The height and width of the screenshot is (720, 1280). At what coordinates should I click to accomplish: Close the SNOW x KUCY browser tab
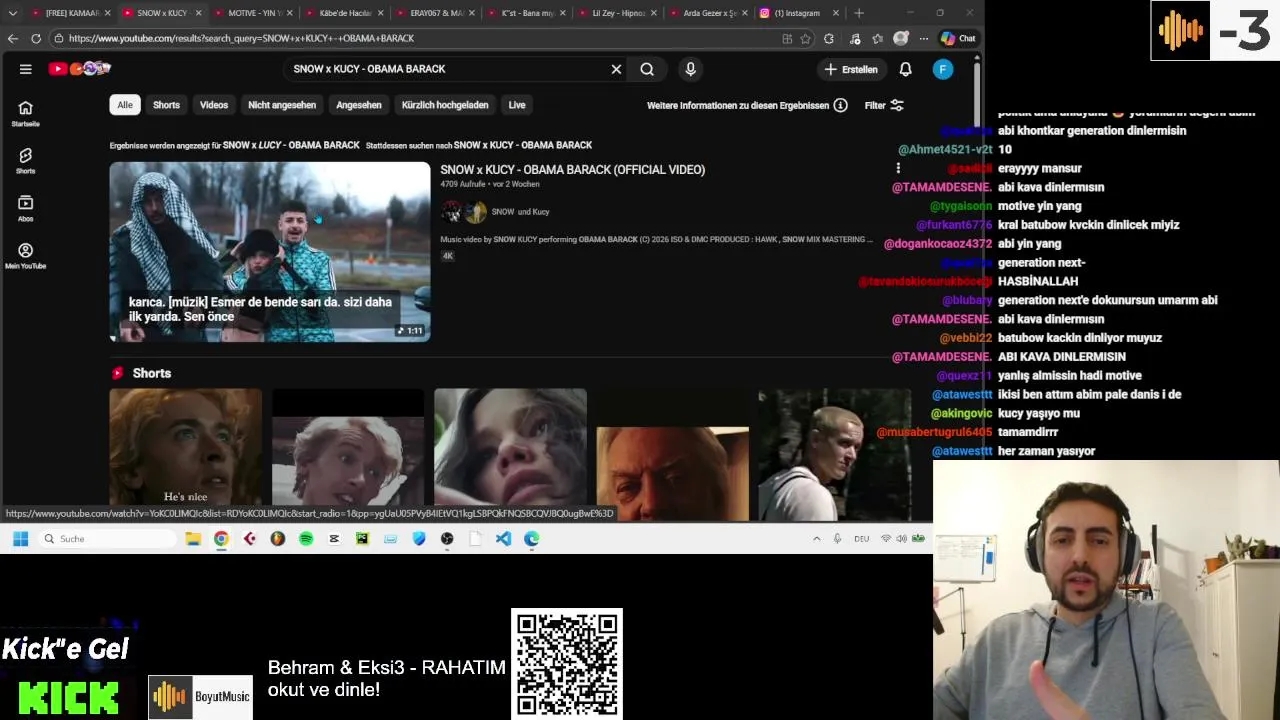coord(198,13)
